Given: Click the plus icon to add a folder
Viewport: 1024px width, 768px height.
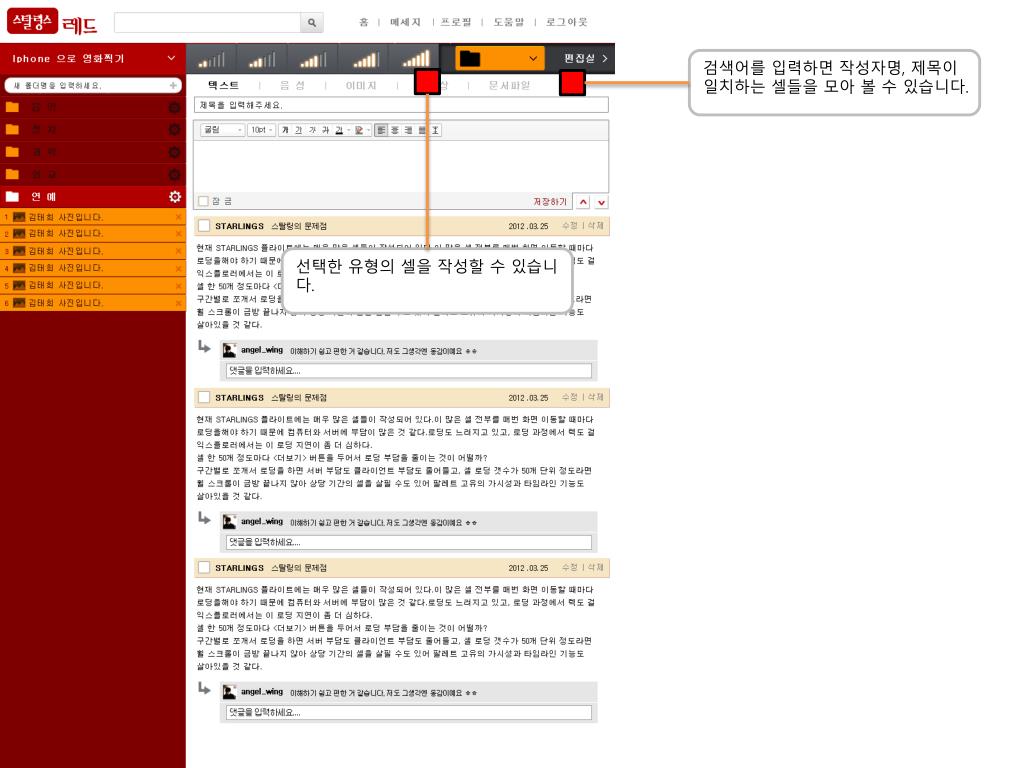Looking at the screenshot, I should [173, 86].
